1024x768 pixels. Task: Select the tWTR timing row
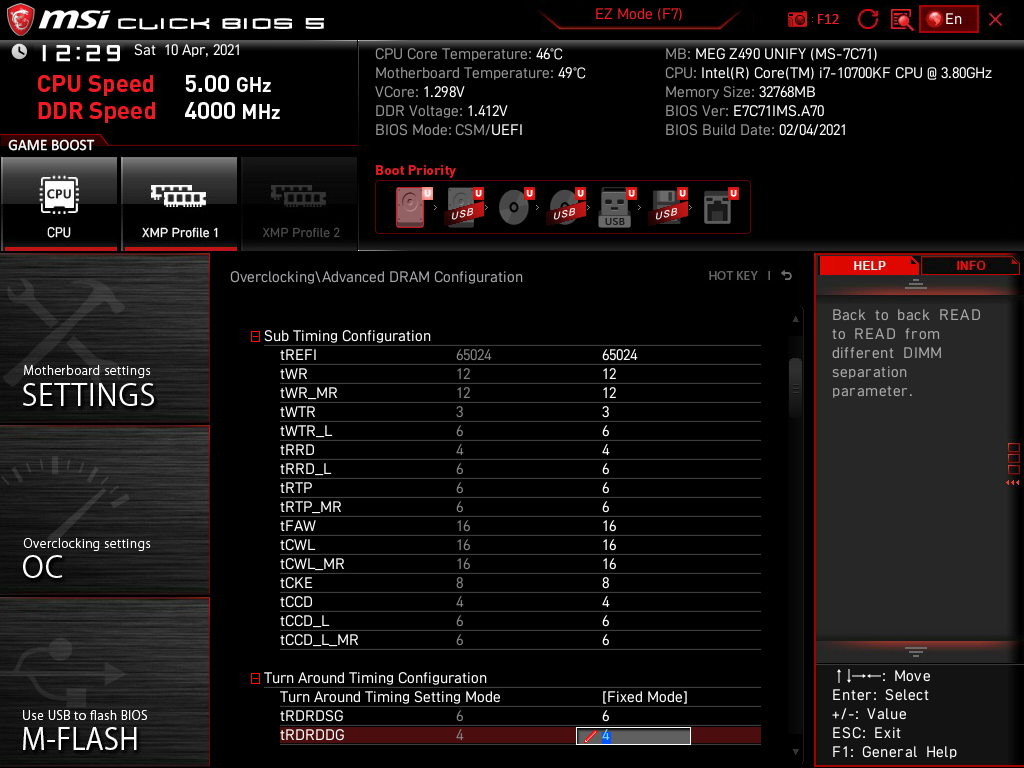[520, 412]
